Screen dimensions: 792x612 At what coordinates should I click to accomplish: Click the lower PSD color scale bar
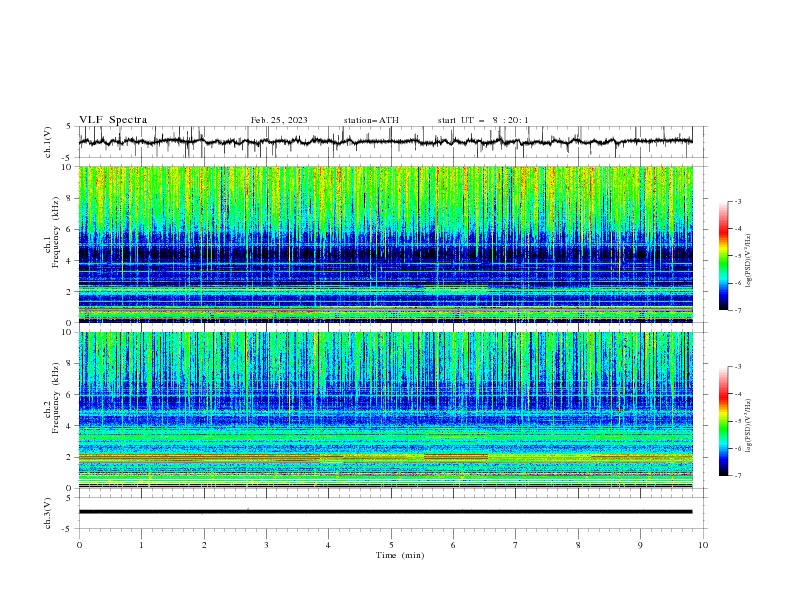(724, 421)
